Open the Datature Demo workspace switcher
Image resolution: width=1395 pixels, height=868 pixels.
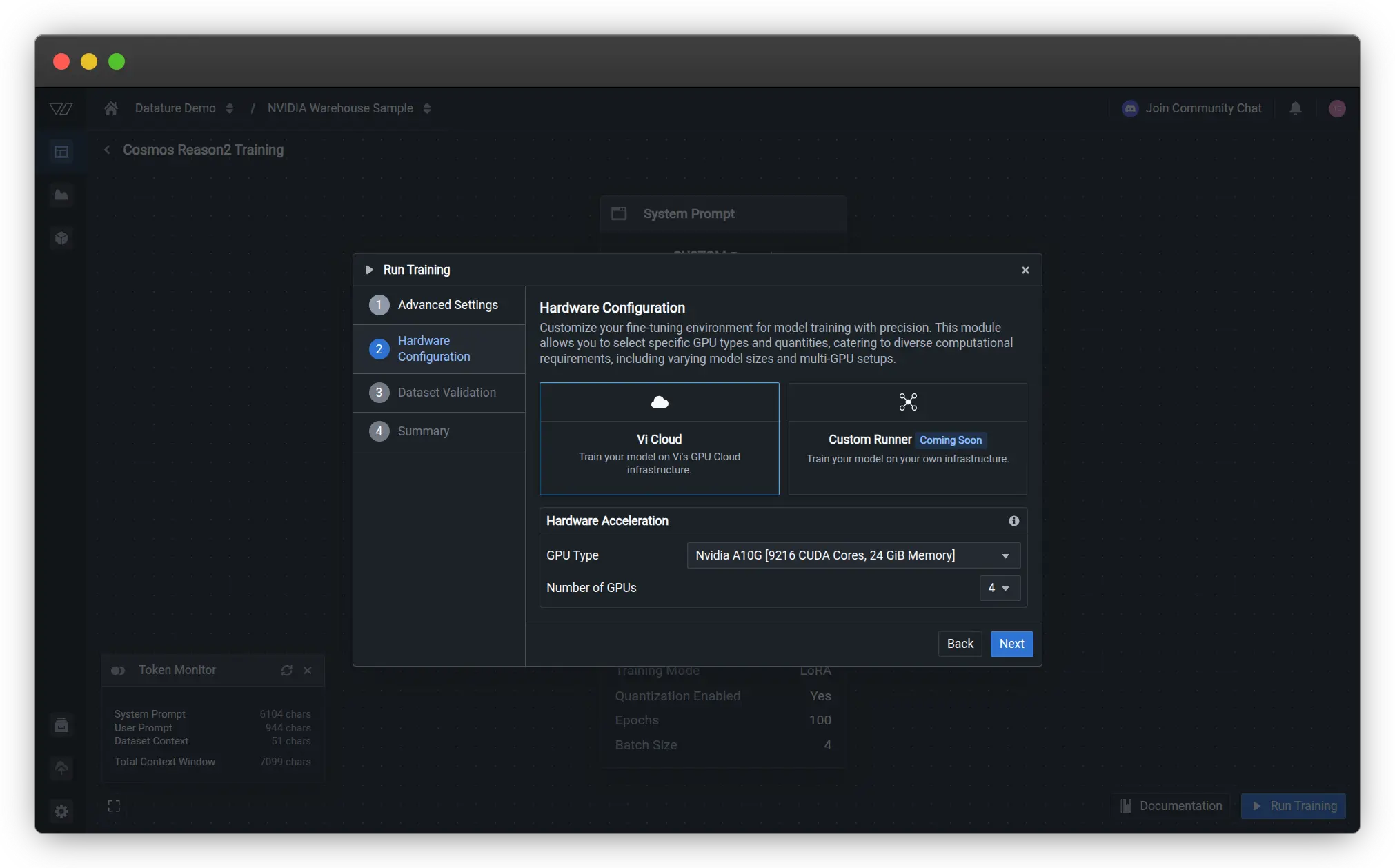(229, 108)
